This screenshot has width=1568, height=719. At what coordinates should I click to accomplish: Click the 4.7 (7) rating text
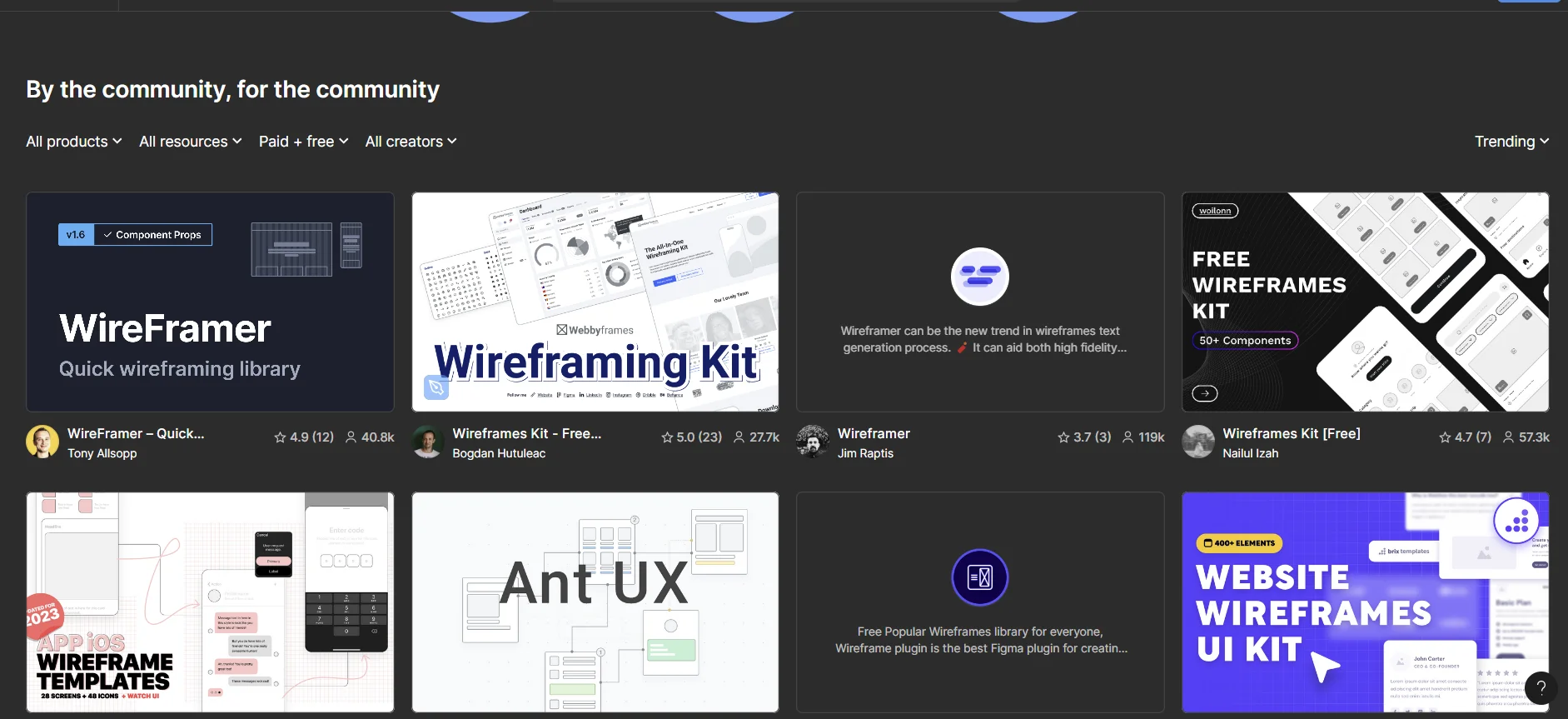point(1473,437)
